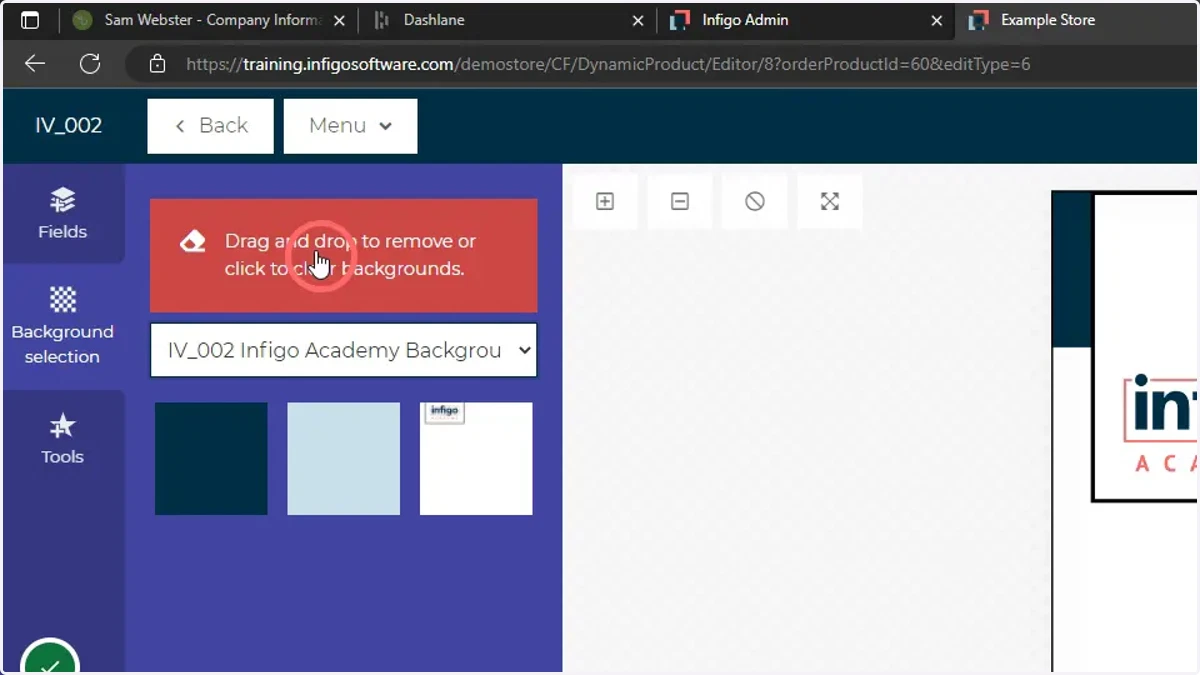Go back with the Back button

(x=211, y=126)
